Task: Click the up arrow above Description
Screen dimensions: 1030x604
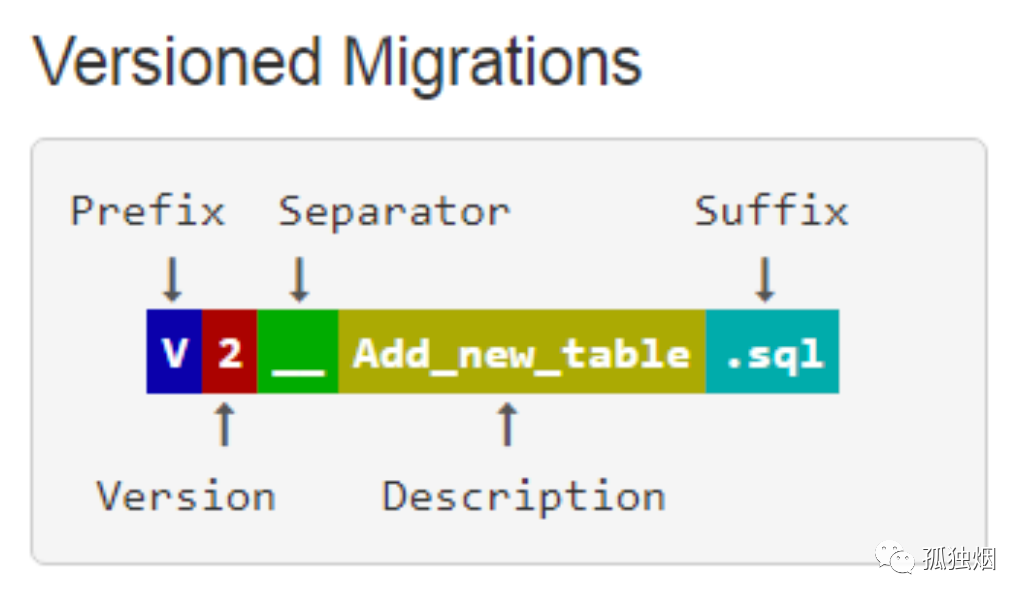Action: click(506, 425)
